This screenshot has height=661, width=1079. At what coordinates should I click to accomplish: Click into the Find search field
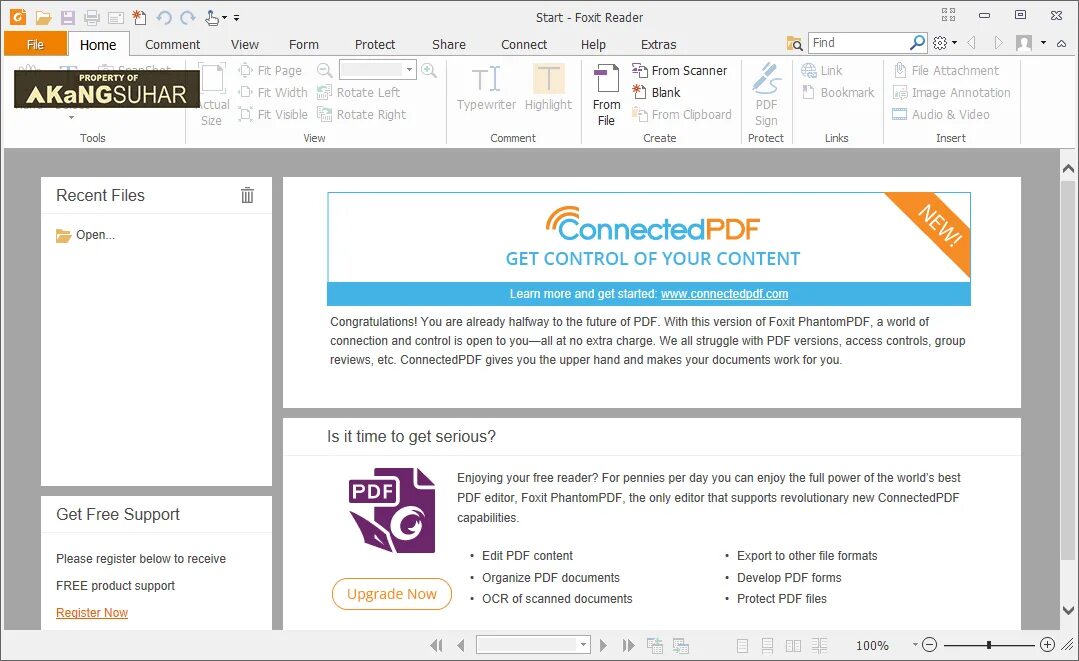point(859,43)
